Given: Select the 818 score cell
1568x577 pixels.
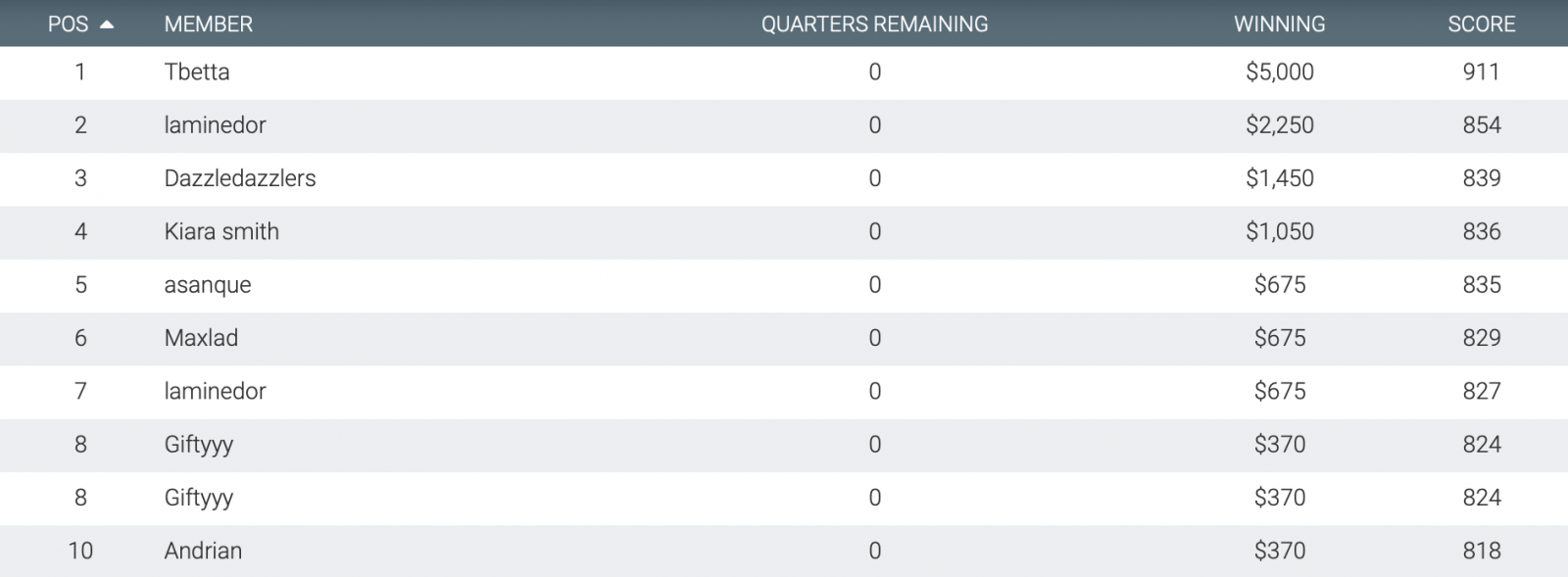Looking at the screenshot, I should point(1481,551).
